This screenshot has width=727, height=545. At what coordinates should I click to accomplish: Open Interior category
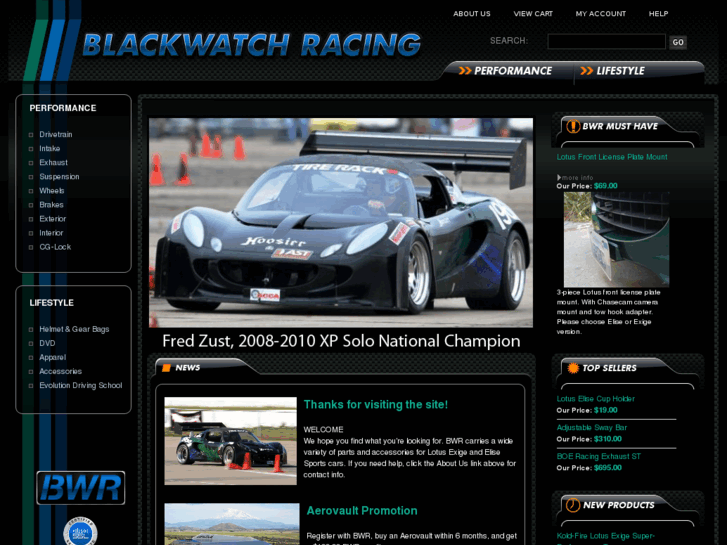tap(51, 233)
